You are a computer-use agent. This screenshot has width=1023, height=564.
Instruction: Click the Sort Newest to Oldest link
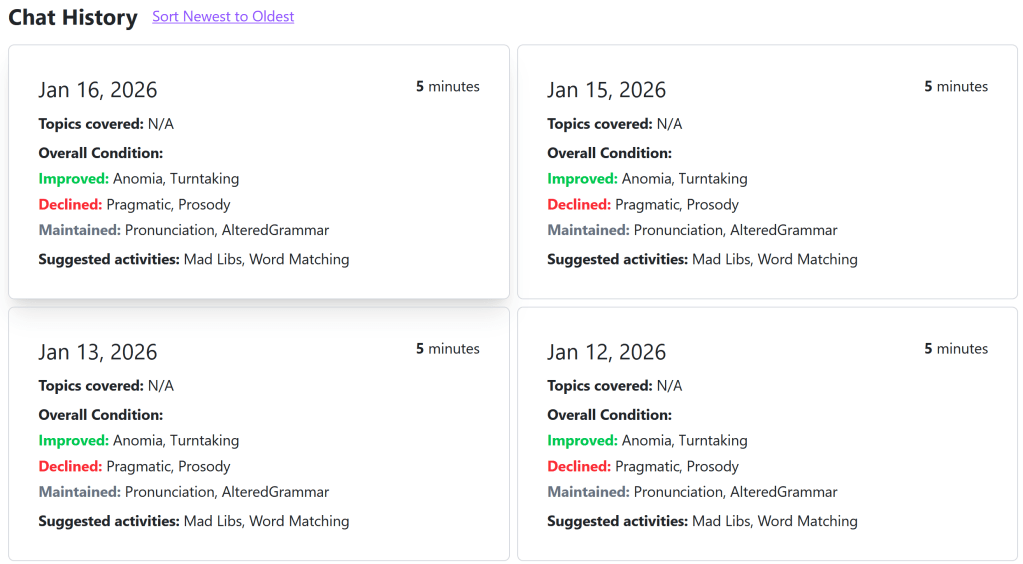click(x=223, y=17)
